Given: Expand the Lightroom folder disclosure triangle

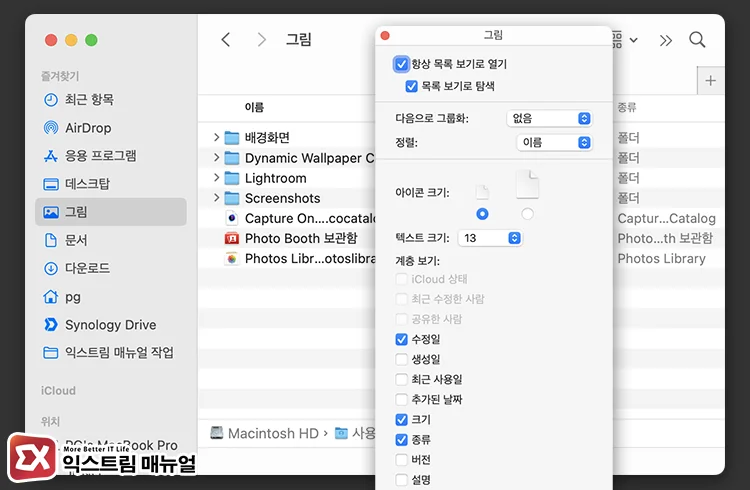Looking at the screenshot, I should [x=217, y=178].
